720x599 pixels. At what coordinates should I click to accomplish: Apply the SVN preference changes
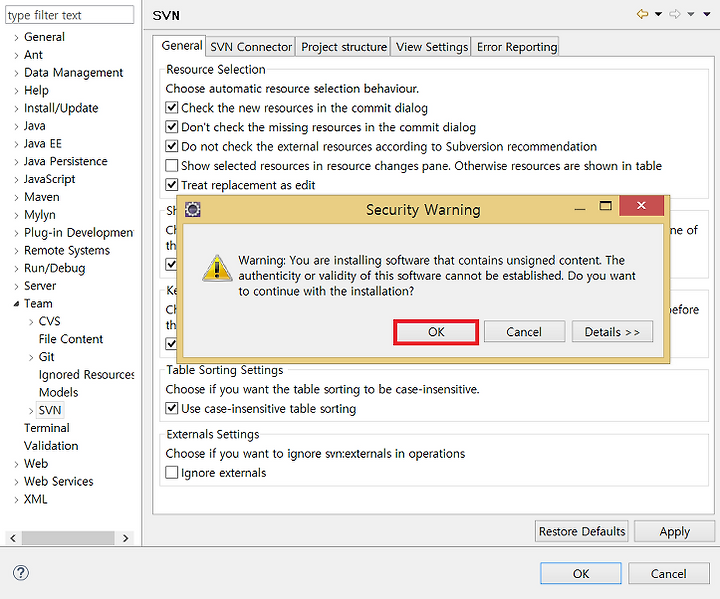(x=674, y=531)
